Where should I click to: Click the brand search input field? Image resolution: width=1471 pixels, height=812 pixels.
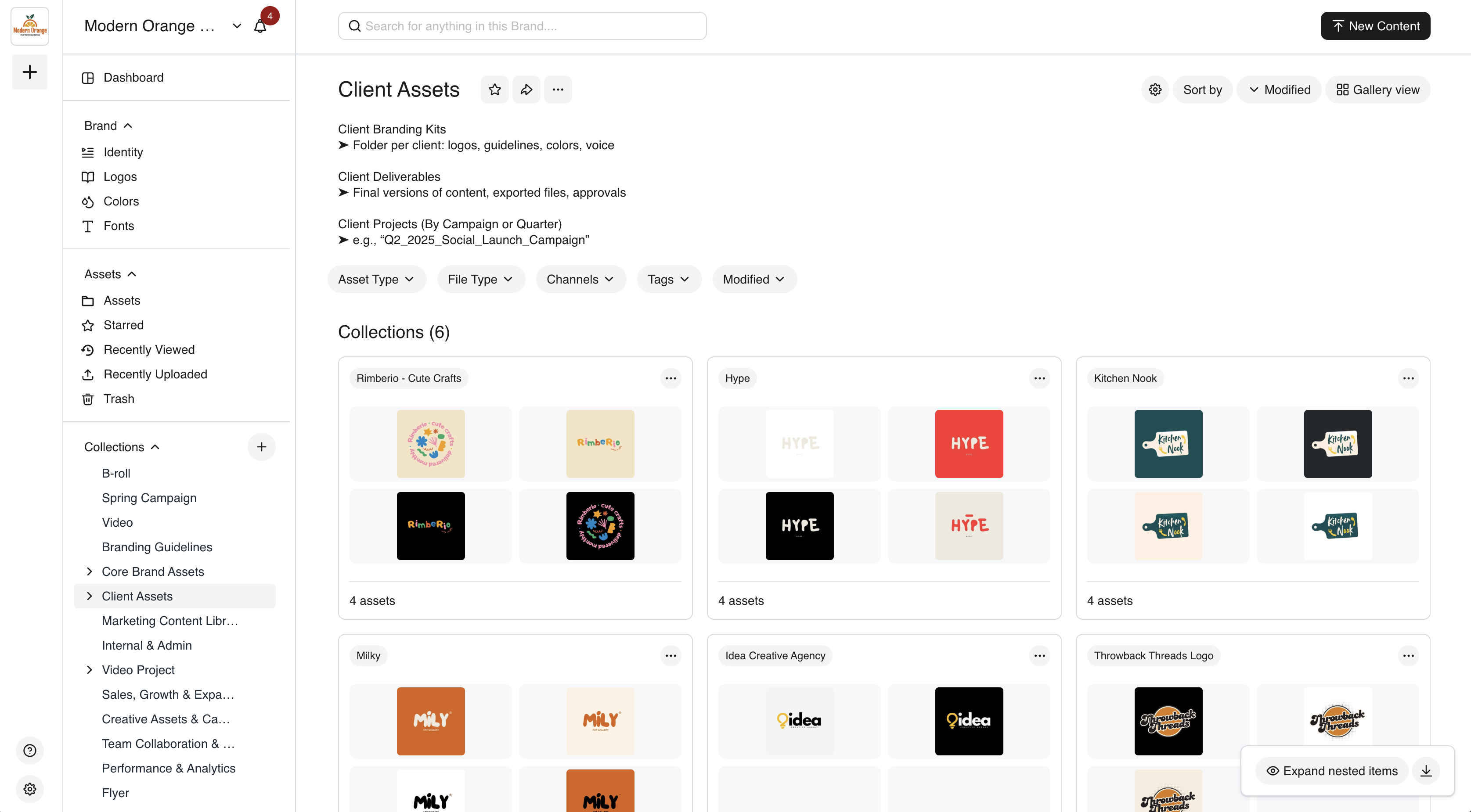522,26
